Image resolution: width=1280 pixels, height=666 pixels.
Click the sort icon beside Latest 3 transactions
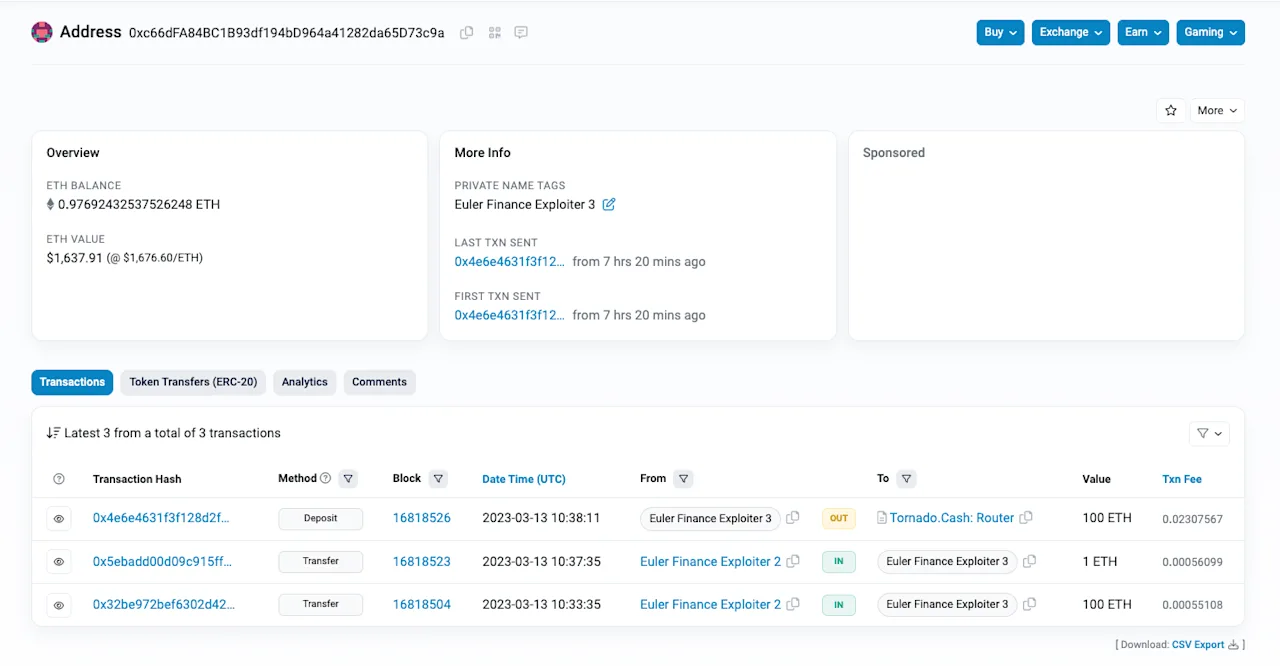tap(53, 433)
